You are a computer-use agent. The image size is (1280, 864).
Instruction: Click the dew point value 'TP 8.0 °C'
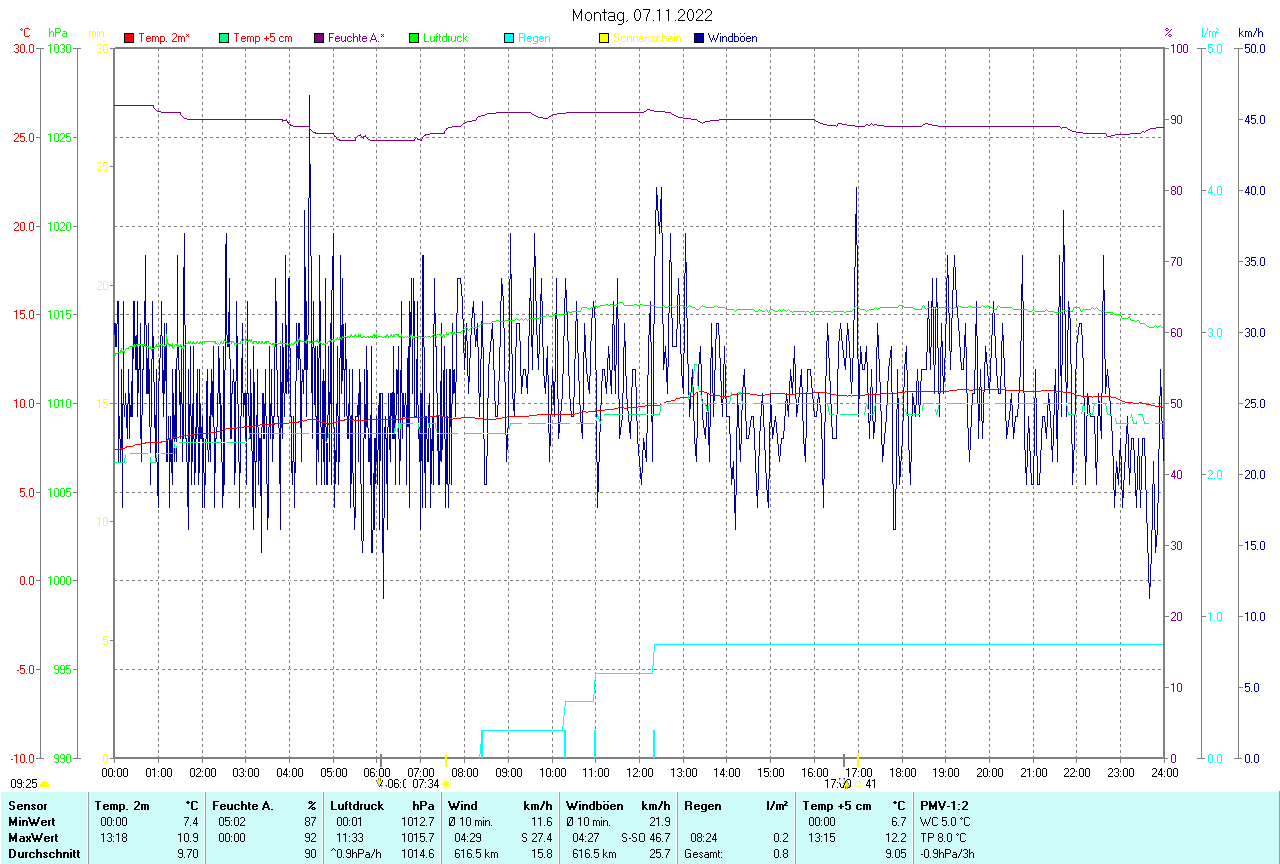[x=944, y=837]
